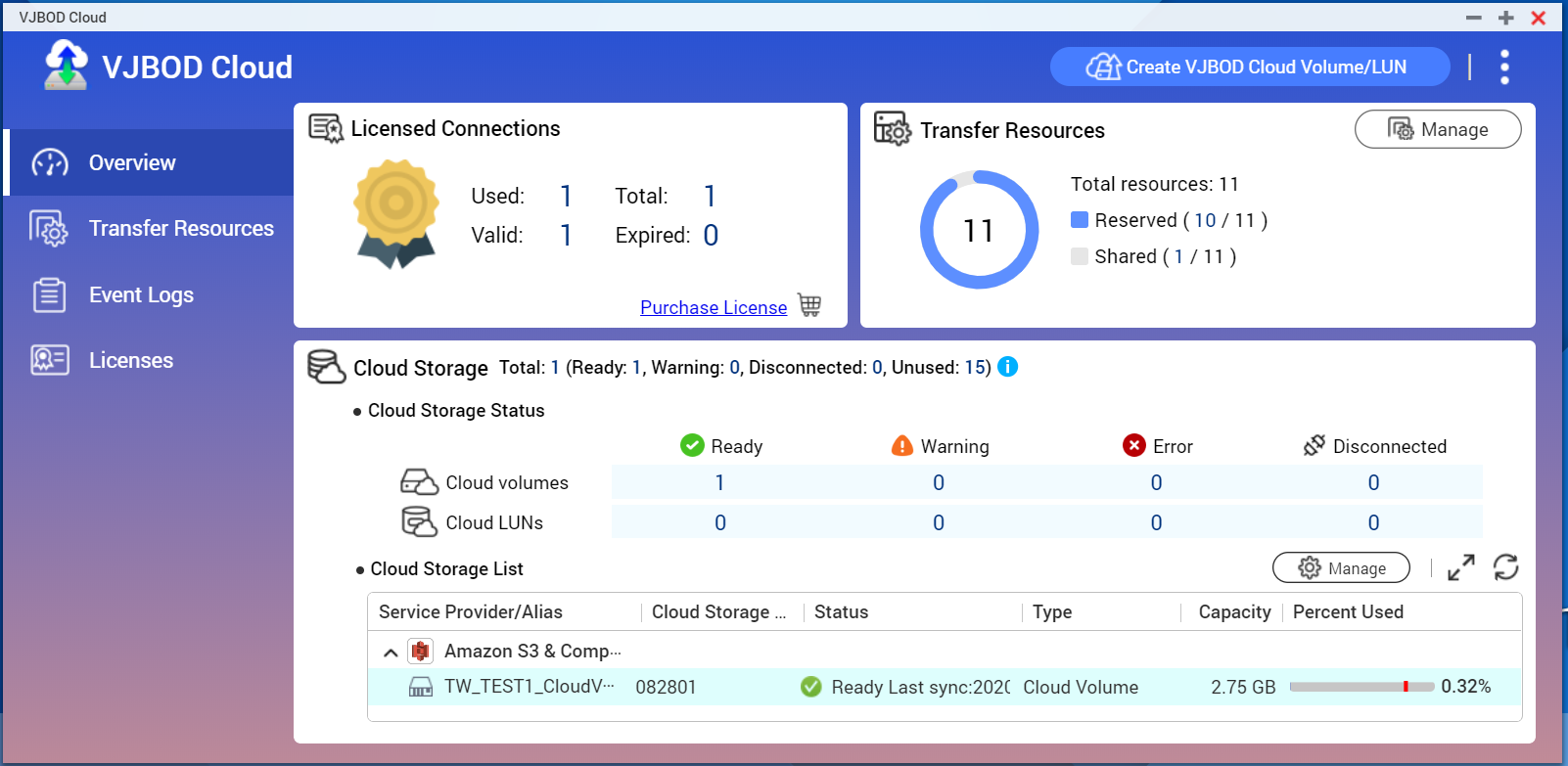Minimize the VJBOD Cloud window

[x=1473, y=18]
